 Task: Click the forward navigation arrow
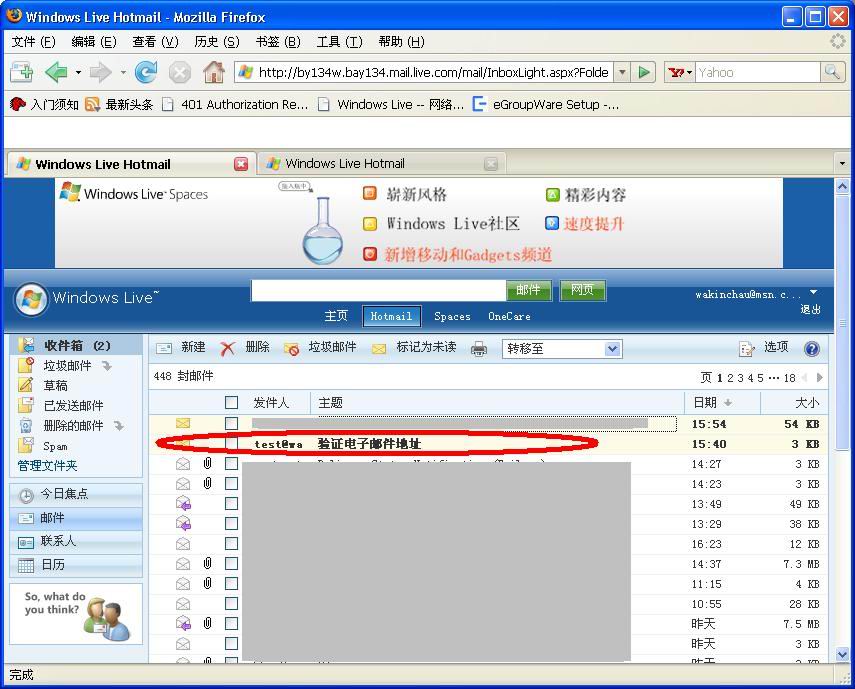(100, 72)
